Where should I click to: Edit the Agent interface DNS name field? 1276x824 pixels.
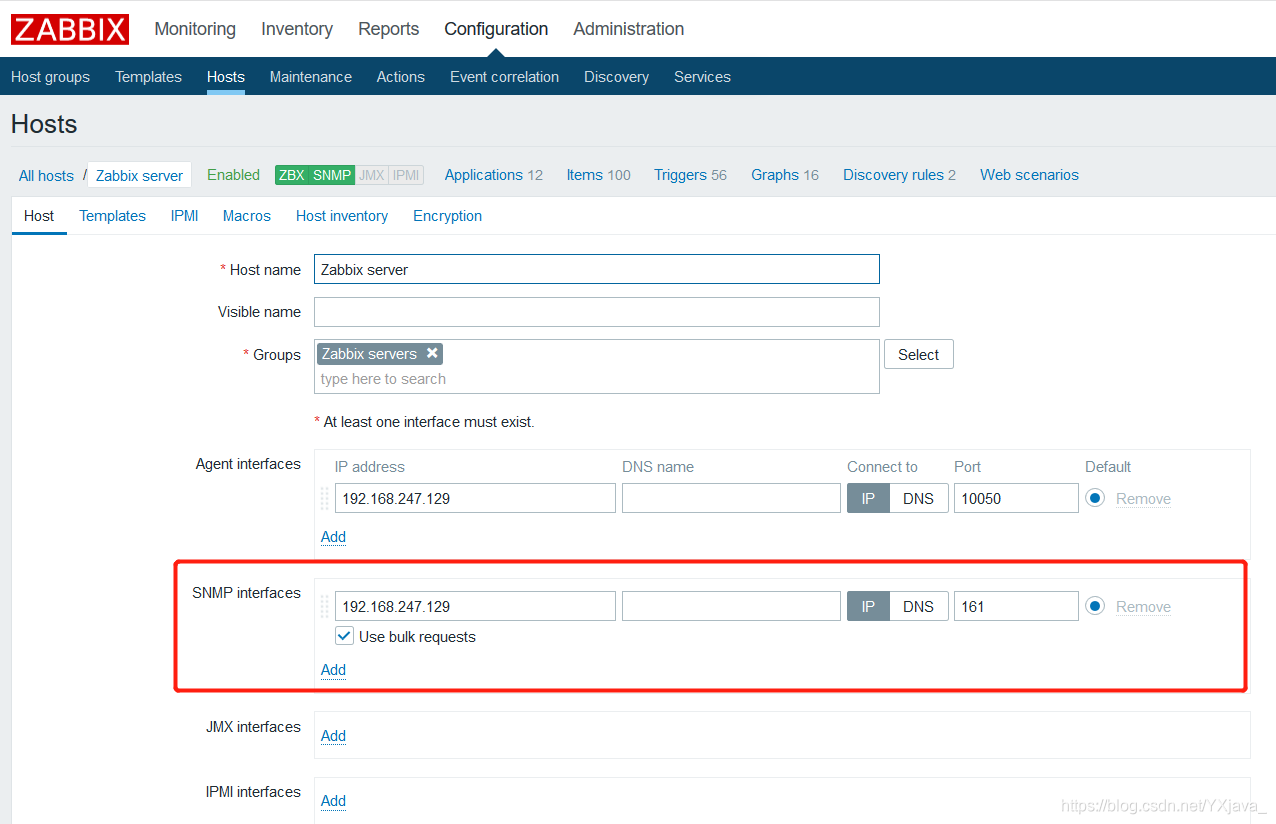tap(731, 499)
